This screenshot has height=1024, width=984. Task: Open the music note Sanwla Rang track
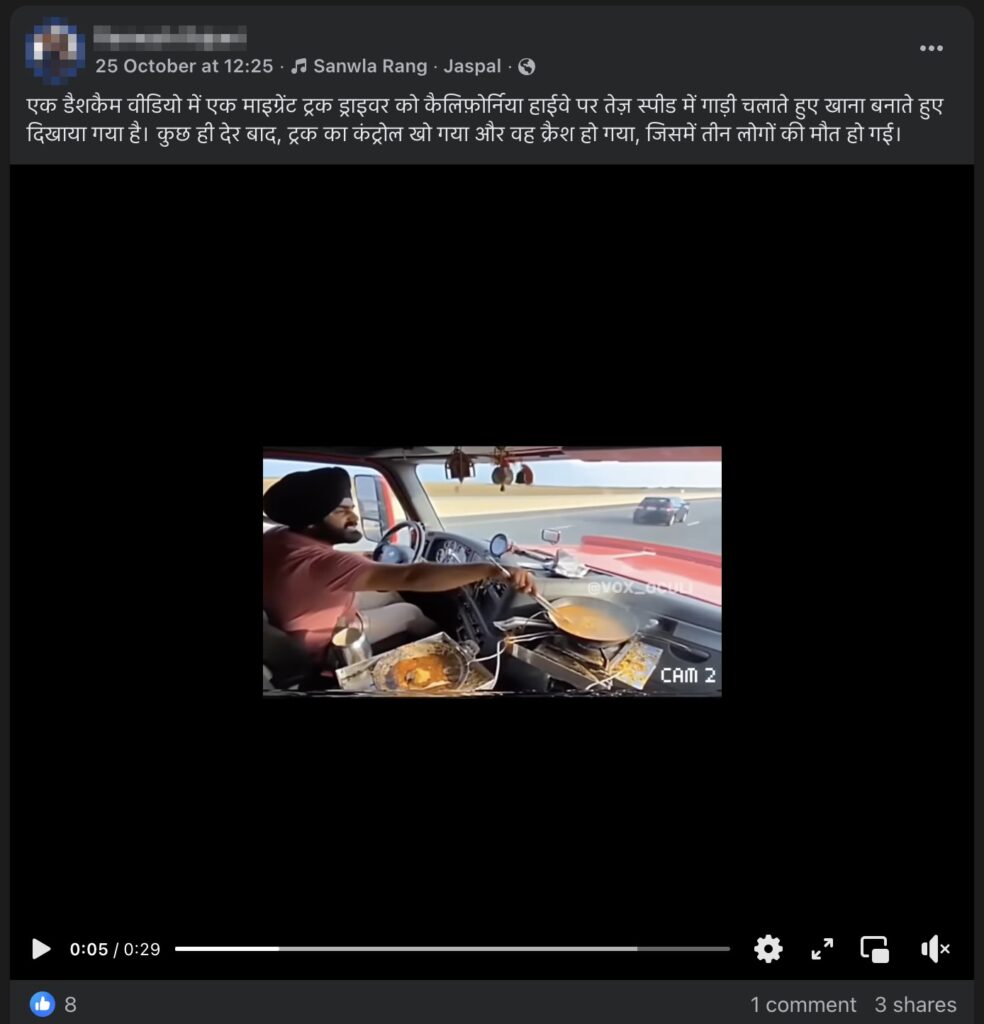pos(299,66)
